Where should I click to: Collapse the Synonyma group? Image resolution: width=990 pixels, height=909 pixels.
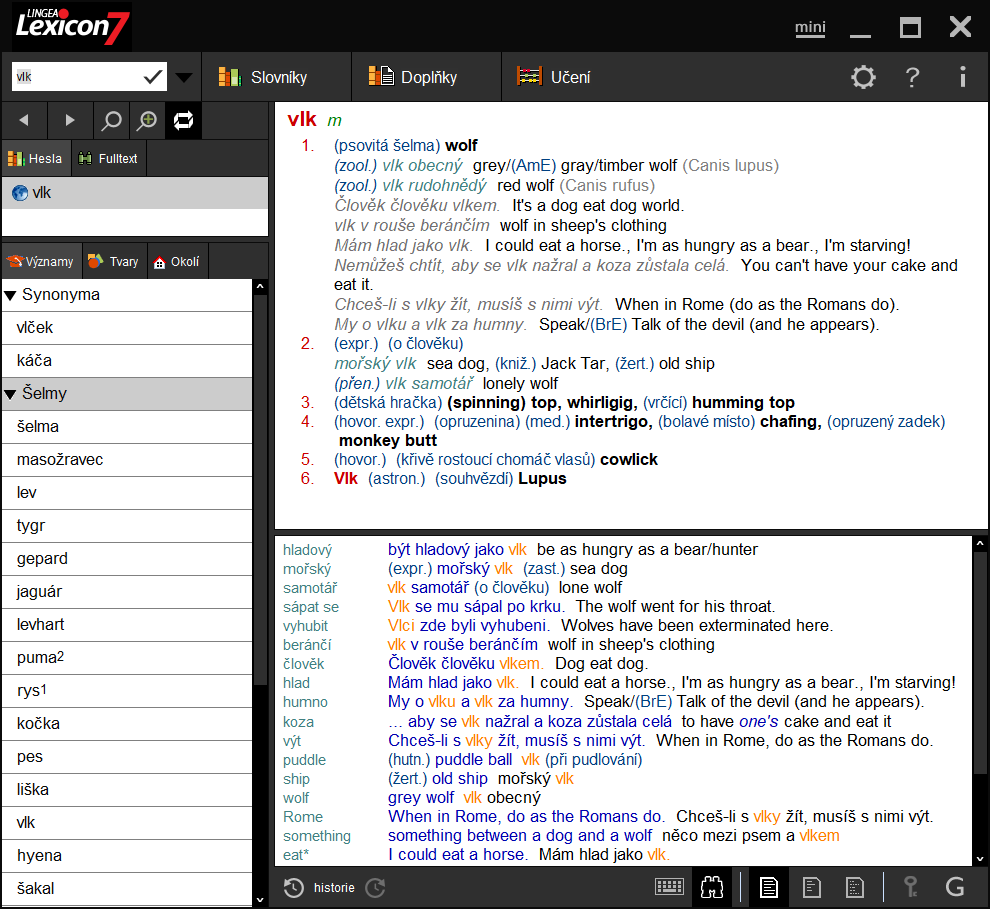10,295
